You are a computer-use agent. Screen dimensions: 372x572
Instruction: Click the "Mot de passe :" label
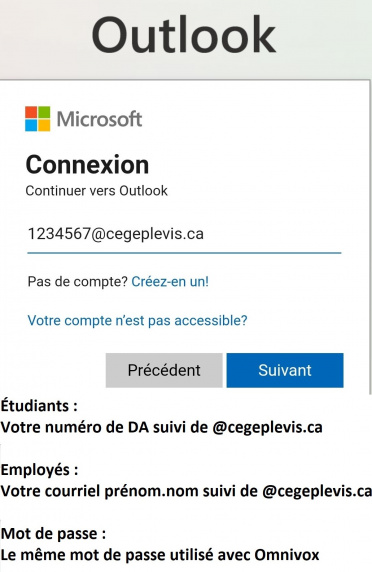click(x=53, y=534)
